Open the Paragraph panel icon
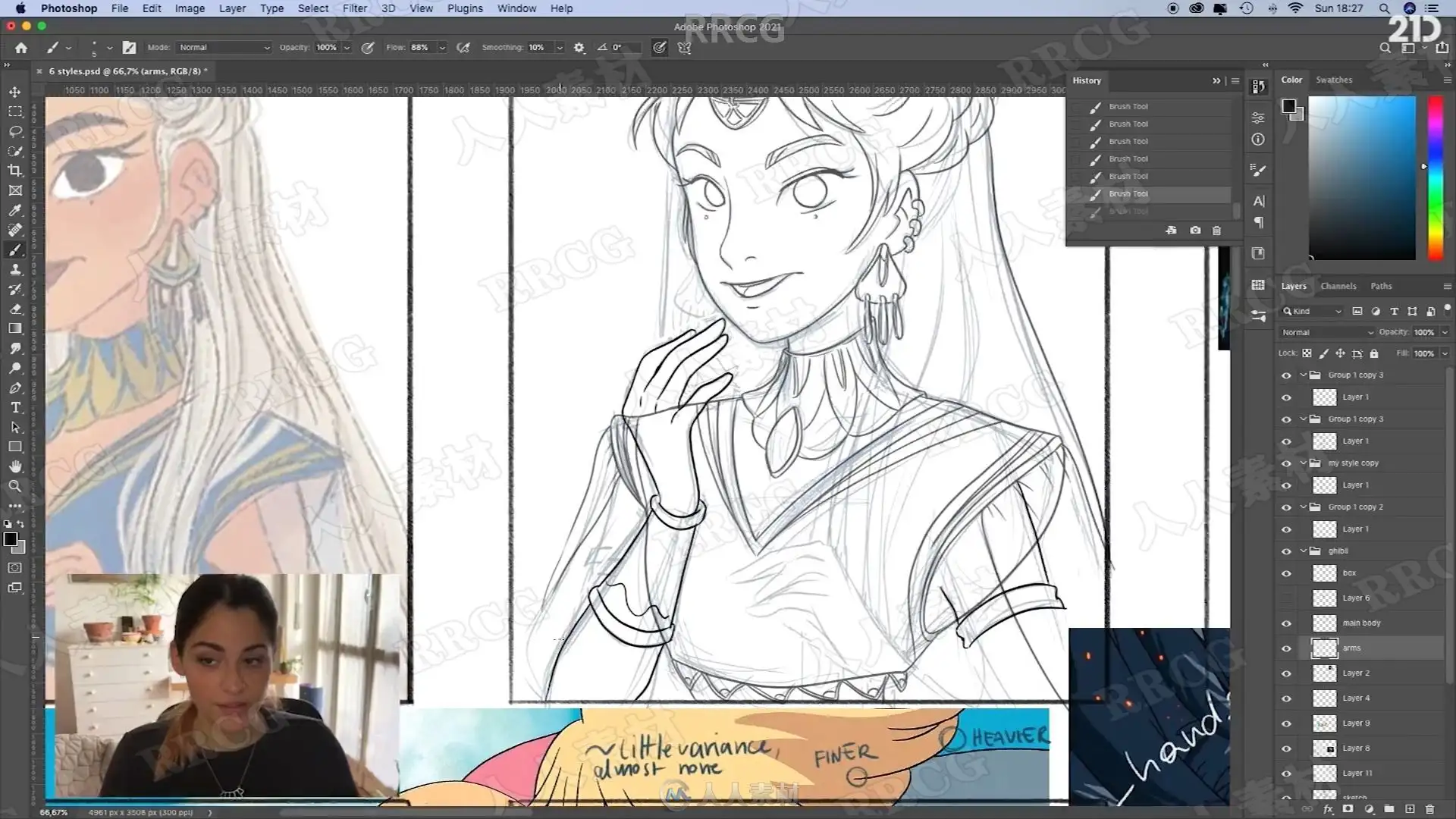 click(x=1259, y=222)
